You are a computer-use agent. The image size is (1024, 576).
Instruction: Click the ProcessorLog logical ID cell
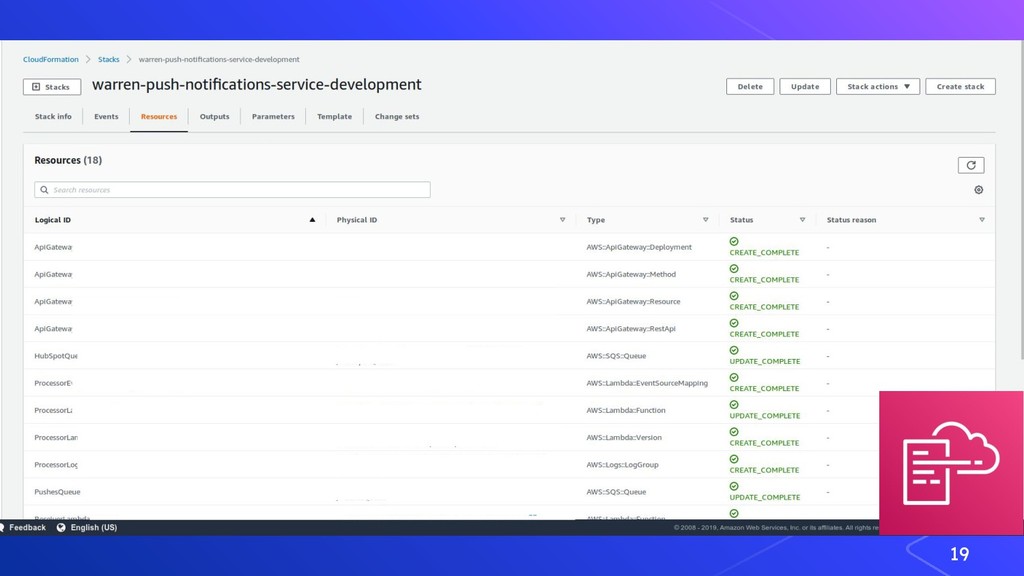tap(56, 465)
